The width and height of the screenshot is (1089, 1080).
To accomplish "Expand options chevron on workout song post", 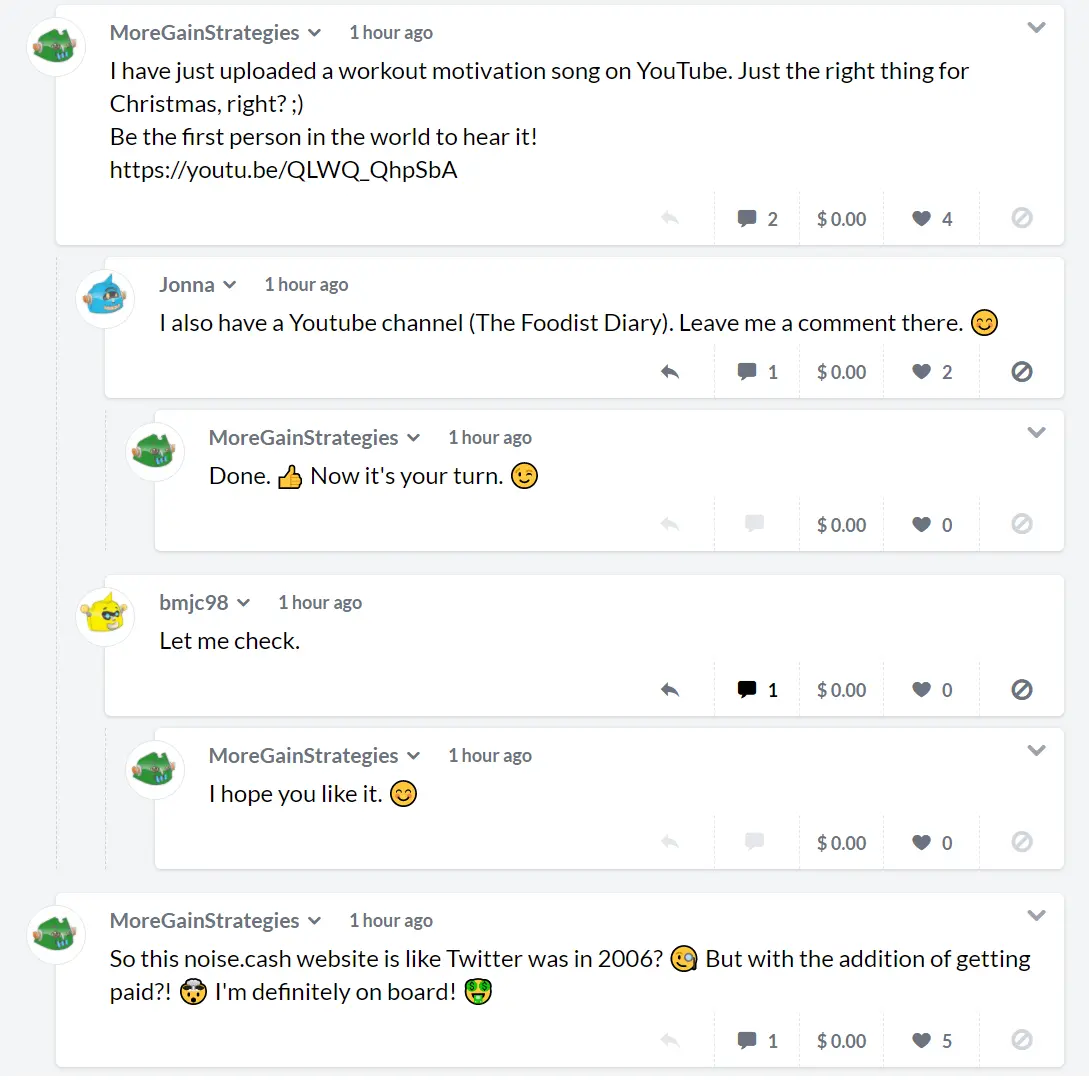I will (1036, 28).
